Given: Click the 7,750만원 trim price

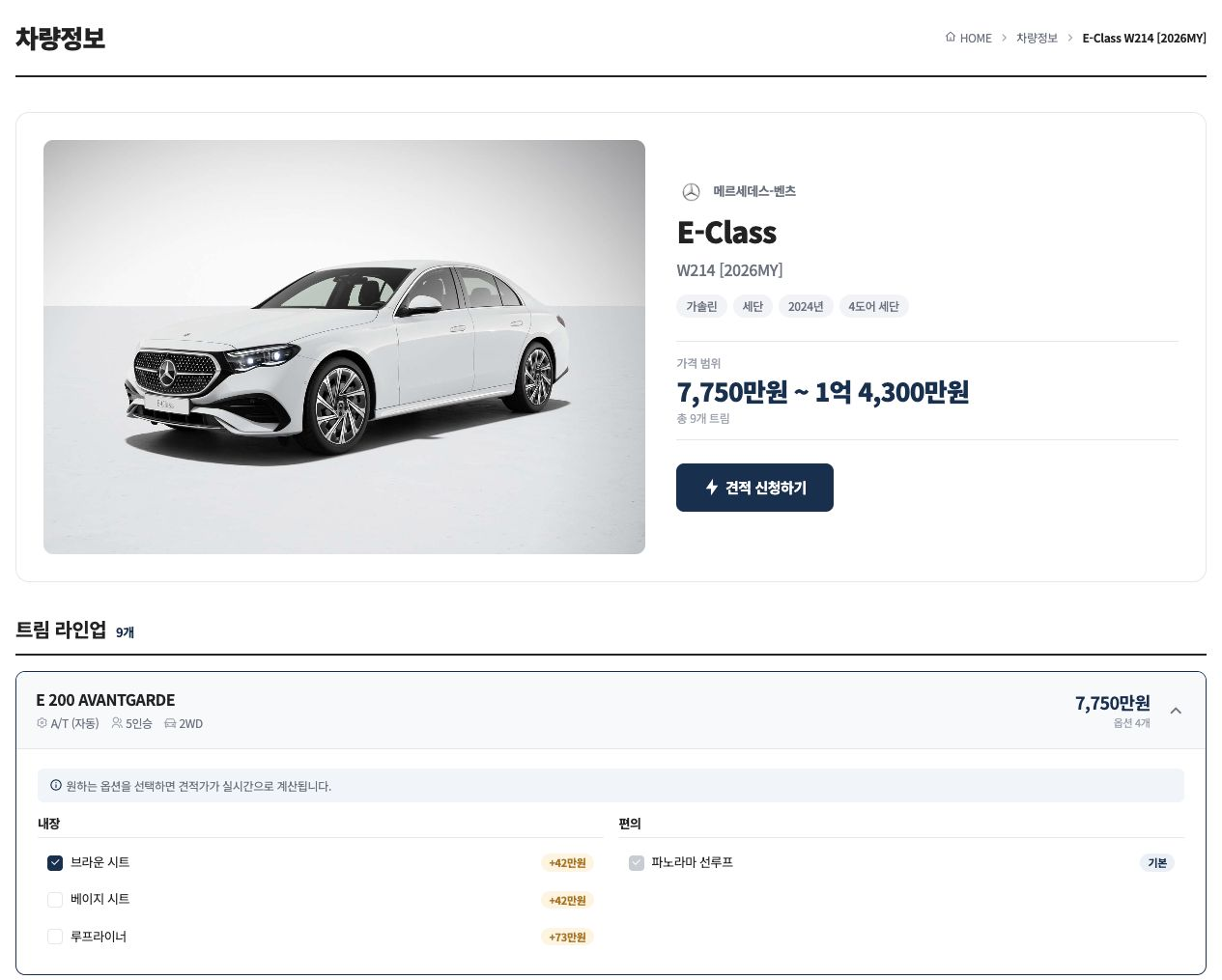Looking at the screenshot, I should tap(1113, 703).
